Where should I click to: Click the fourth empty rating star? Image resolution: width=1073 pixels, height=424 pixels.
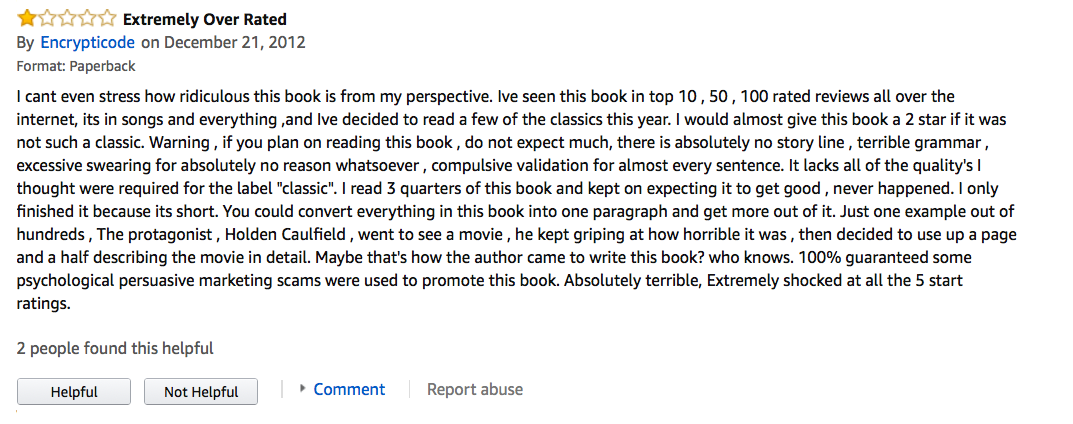(x=86, y=18)
